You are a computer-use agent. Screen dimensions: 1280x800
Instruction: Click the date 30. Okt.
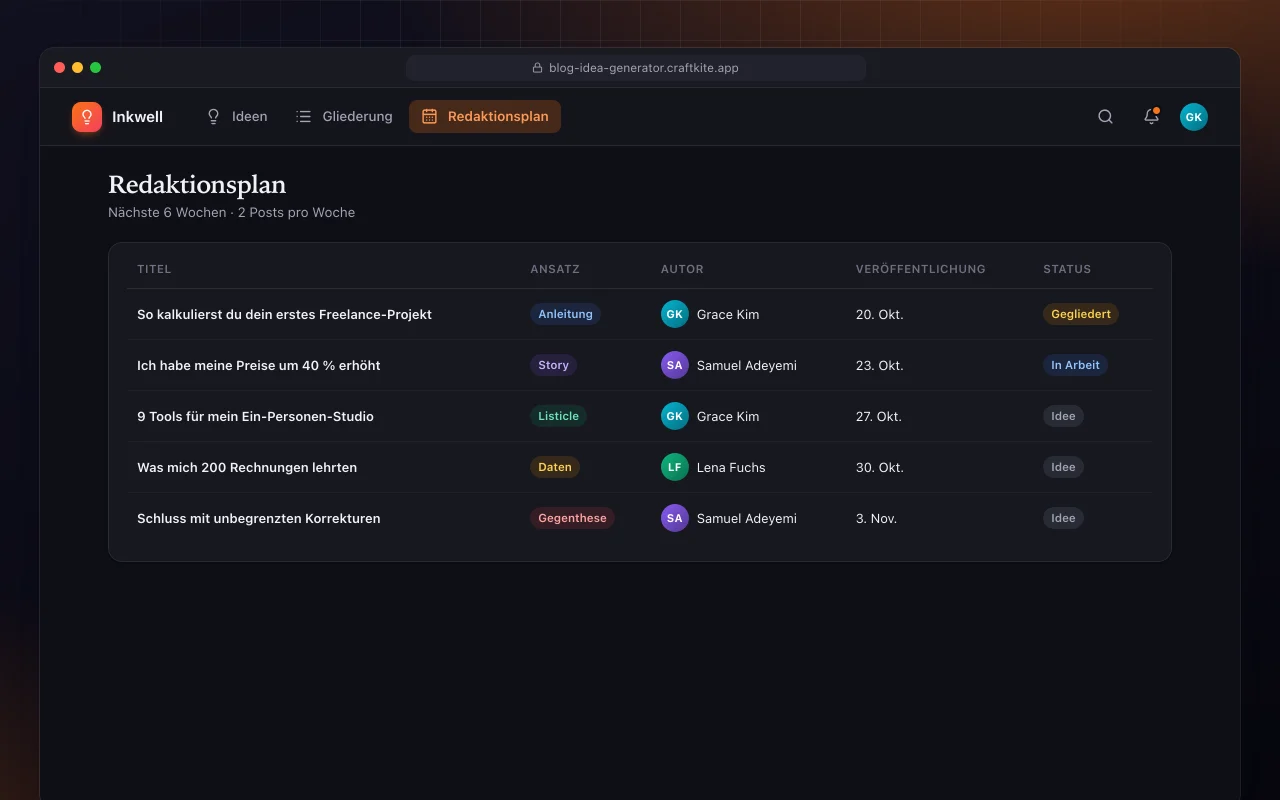(879, 467)
